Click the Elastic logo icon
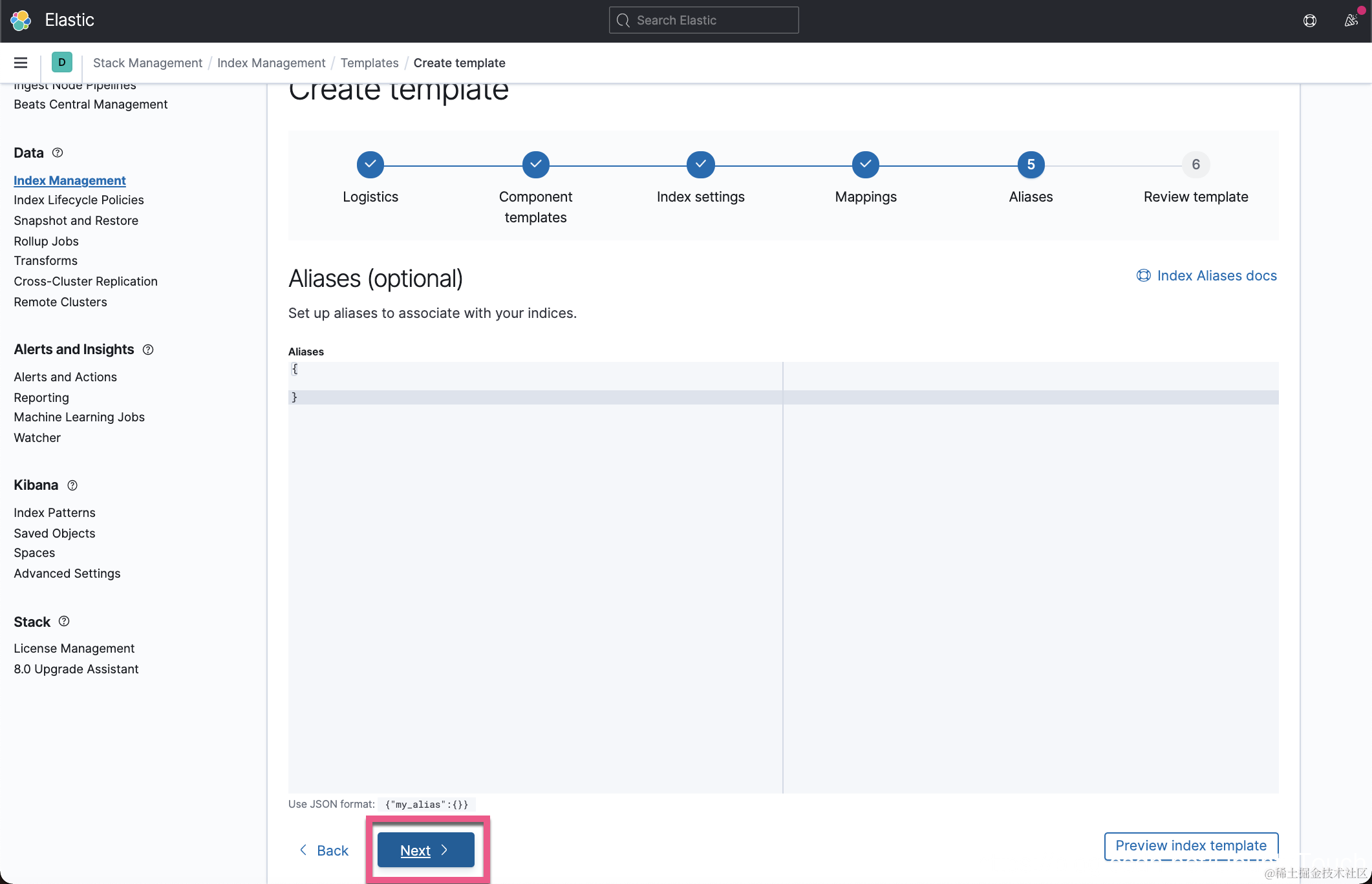 [21, 20]
